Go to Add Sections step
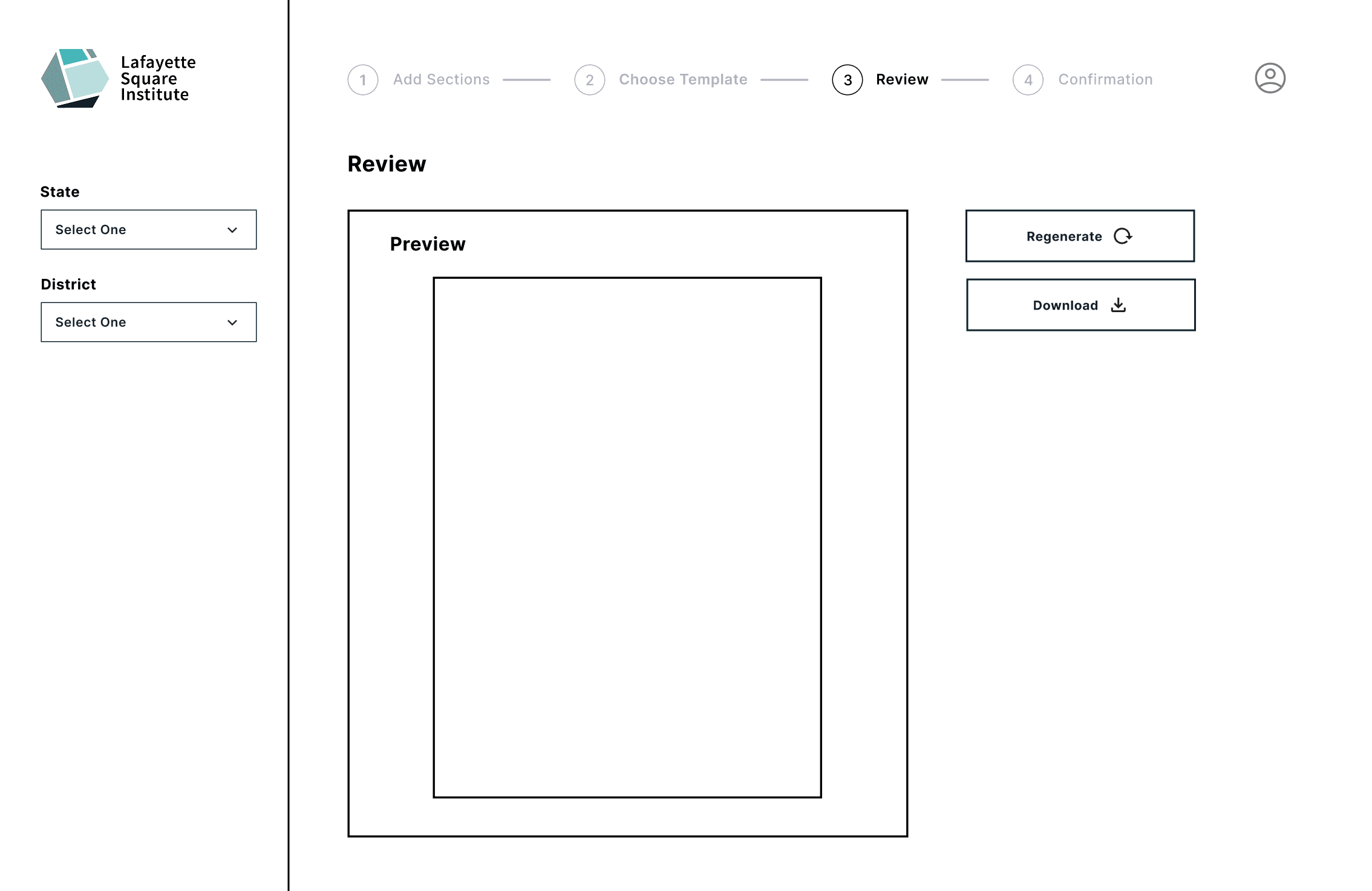Screen dimensions: 1372x891 441,80
